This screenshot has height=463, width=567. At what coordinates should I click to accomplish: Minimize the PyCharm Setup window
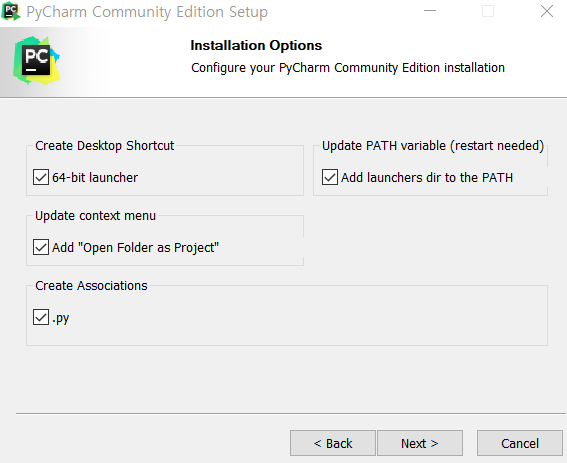(430, 11)
